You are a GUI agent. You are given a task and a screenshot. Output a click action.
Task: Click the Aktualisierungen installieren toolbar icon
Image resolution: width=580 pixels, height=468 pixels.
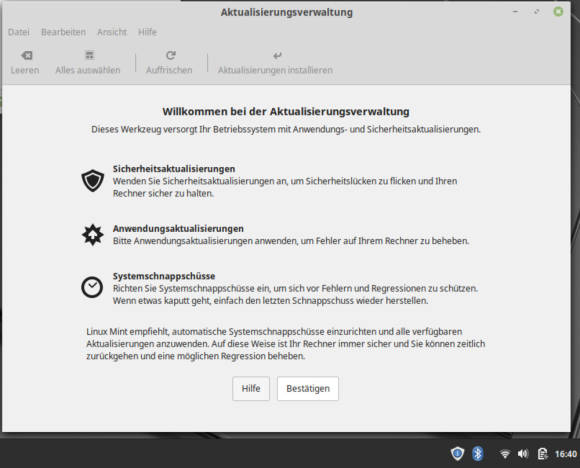pos(277,55)
